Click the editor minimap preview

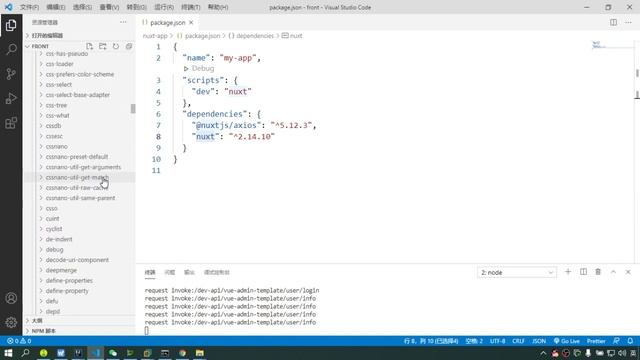point(598,44)
